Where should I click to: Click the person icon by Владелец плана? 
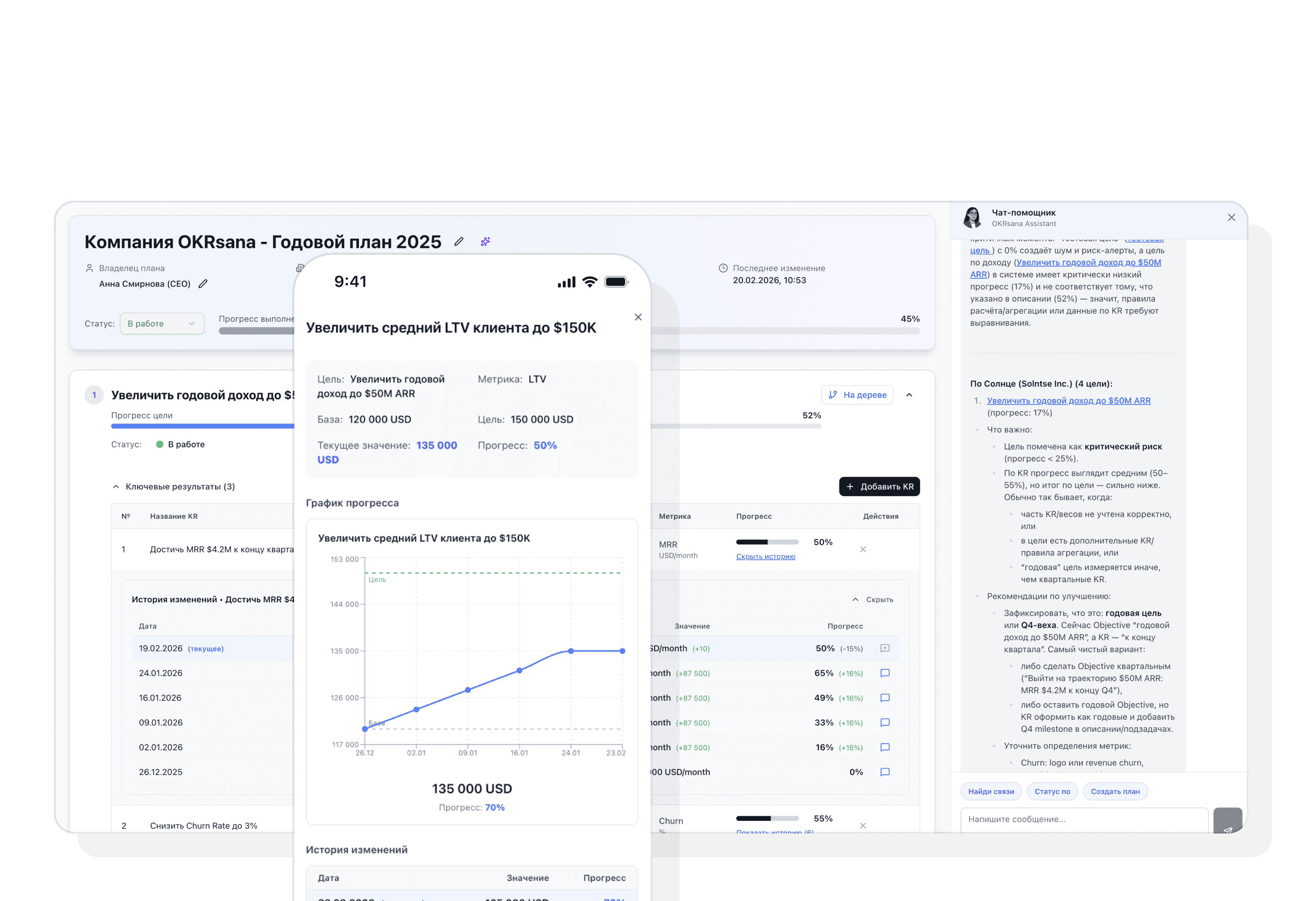(x=89, y=268)
